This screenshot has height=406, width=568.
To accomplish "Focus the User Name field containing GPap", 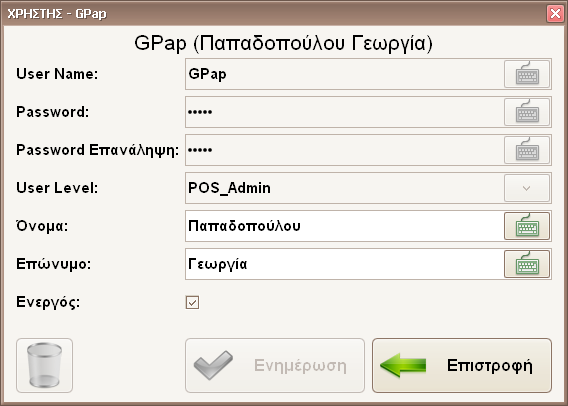I will click(x=344, y=74).
